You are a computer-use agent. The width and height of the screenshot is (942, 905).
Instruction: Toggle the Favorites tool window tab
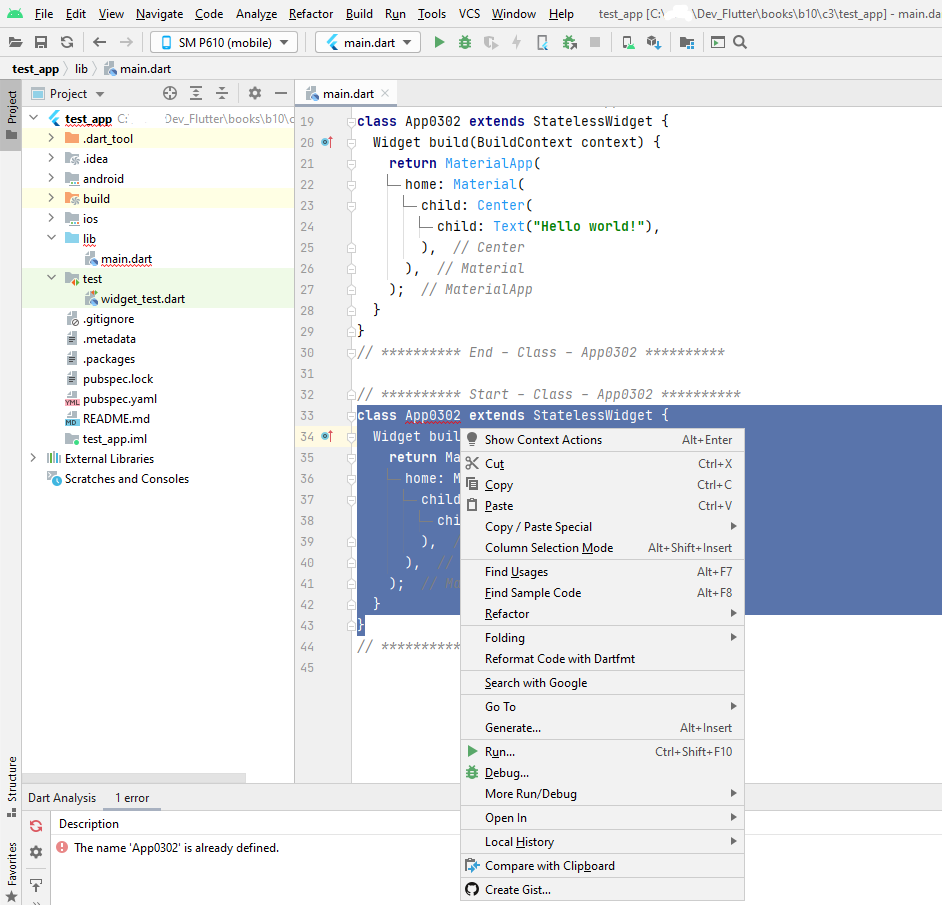[11, 872]
